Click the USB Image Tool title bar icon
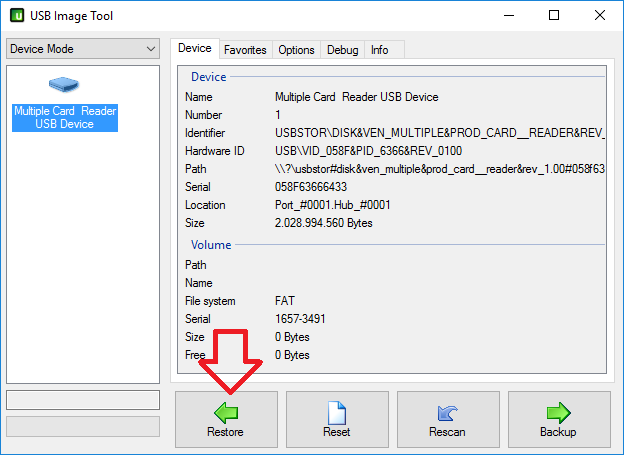The width and height of the screenshot is (624, 455). (x=17, y=16)
